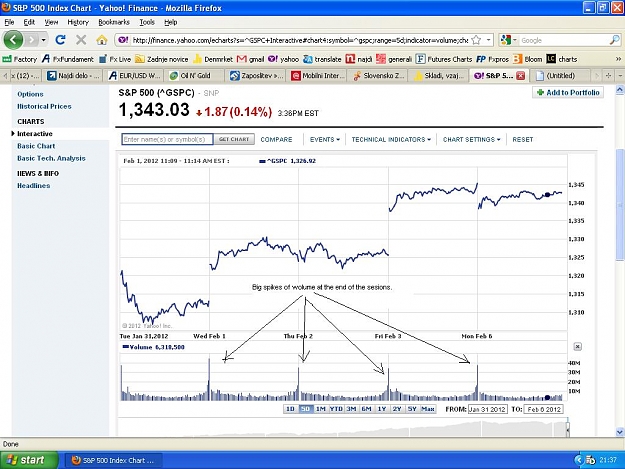Click the symbol name entry field
Viewport: 625px width, 469px height.
pyautogui.click(x=167, y=139)
